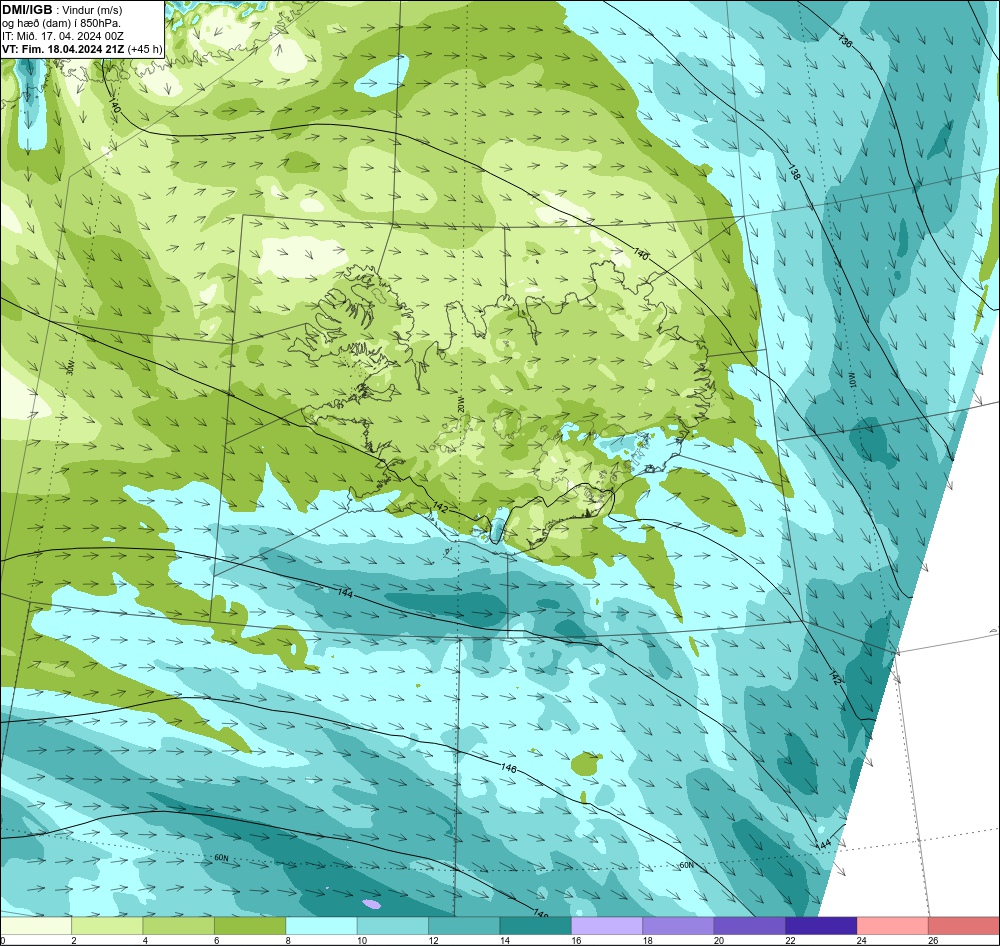The image size is (1000, 946).
Task: Click the 6–8 m/s olive green legend swatch
Action: tap(250, 926)
